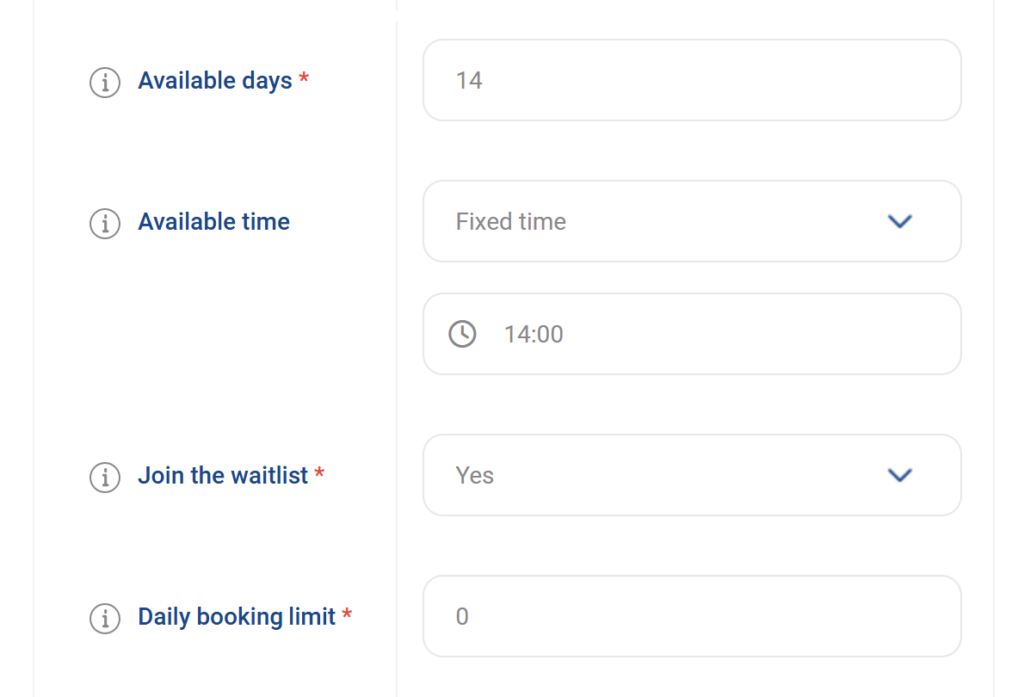The image size is (1024, 697).
Task: Expand the Available time selector
Action: click(692, 221)
